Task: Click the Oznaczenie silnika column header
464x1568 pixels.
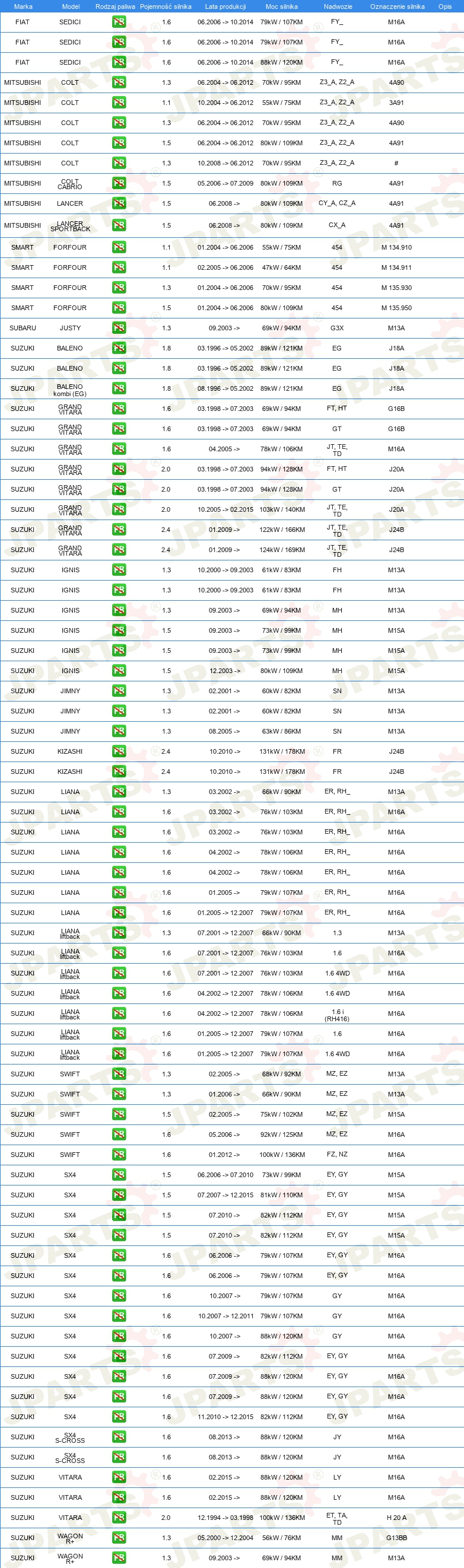Action: 397,7
